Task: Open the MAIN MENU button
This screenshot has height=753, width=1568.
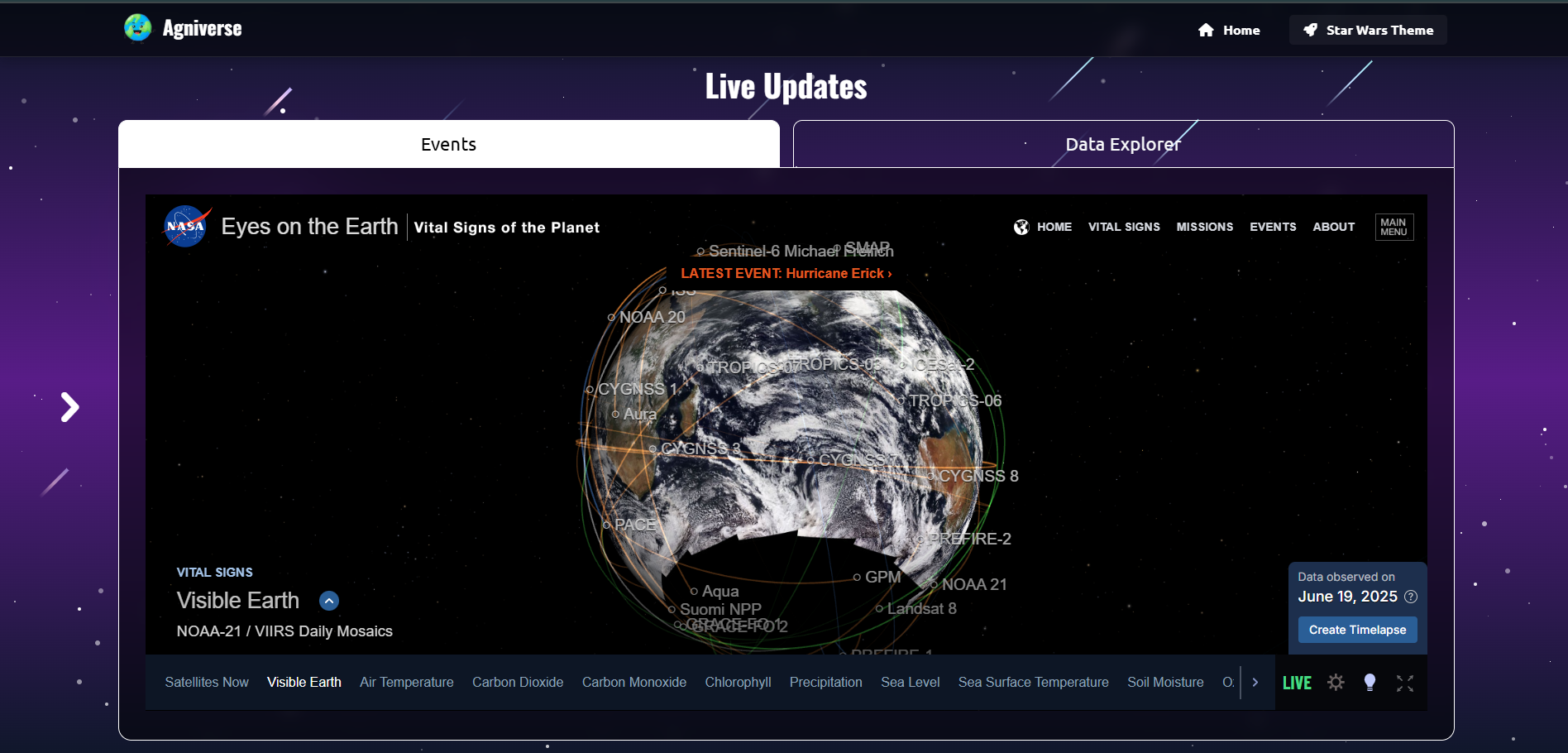Action: (1394, 227)
